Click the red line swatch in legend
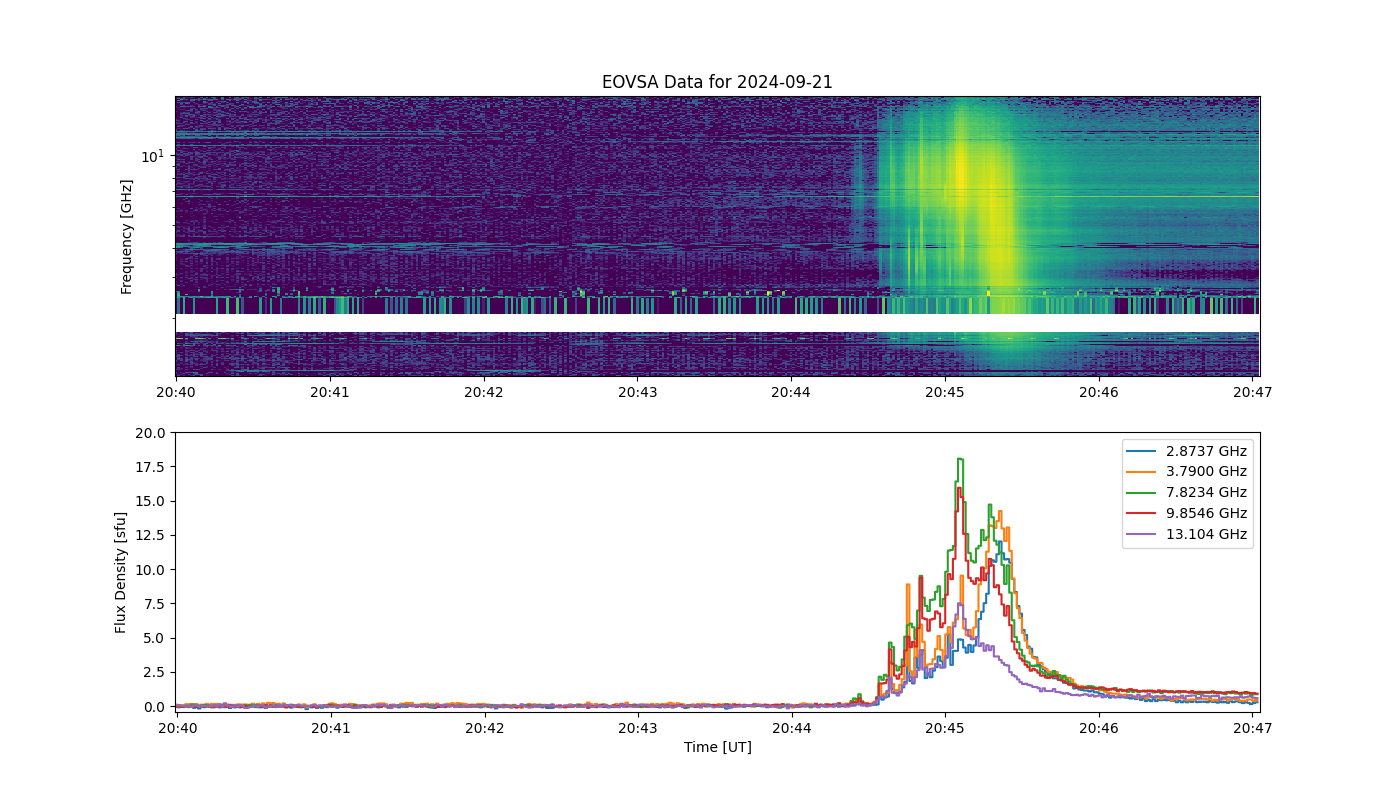 (x=1142, y=514)
